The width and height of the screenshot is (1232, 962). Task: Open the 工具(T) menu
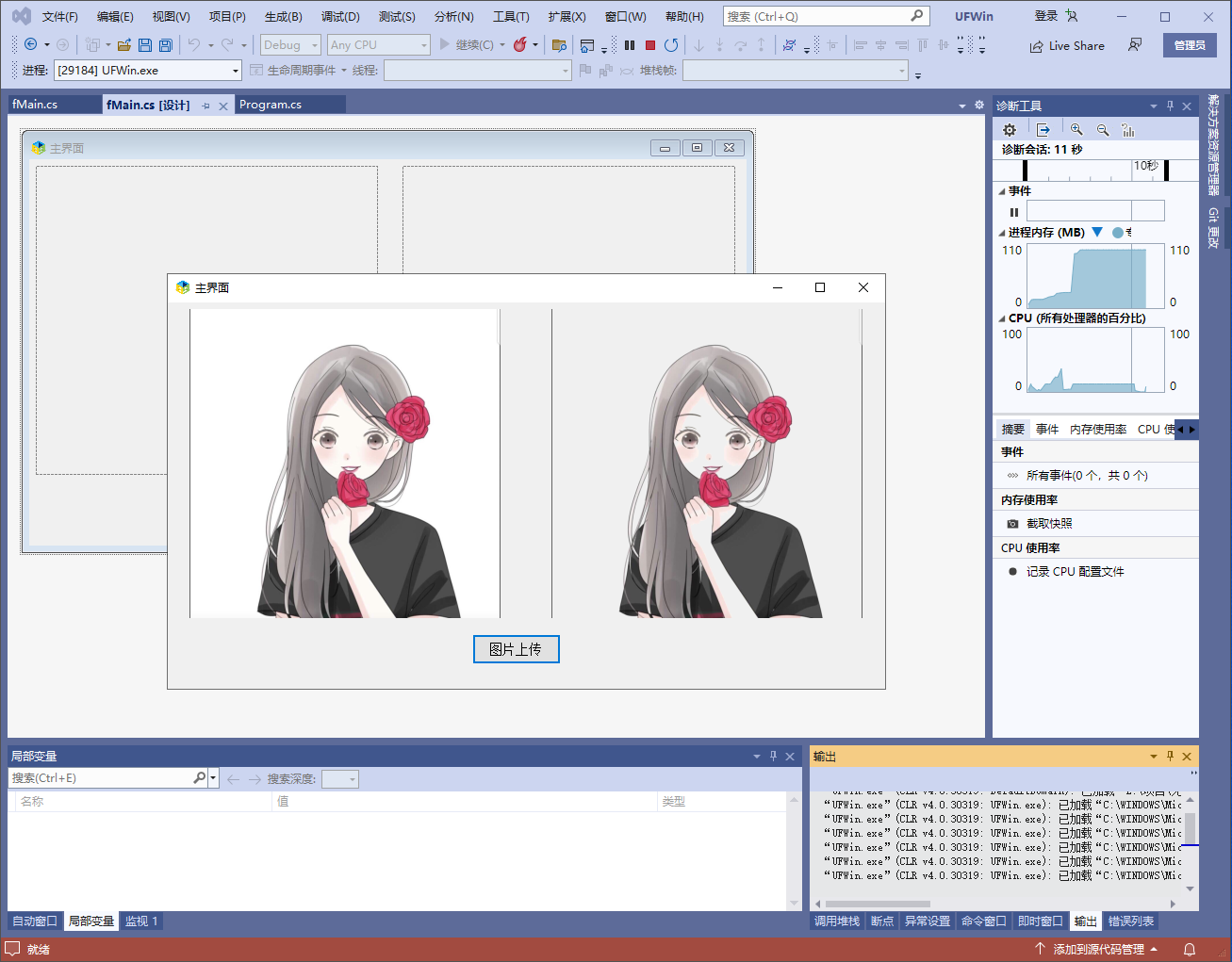[x=511, y=17]
